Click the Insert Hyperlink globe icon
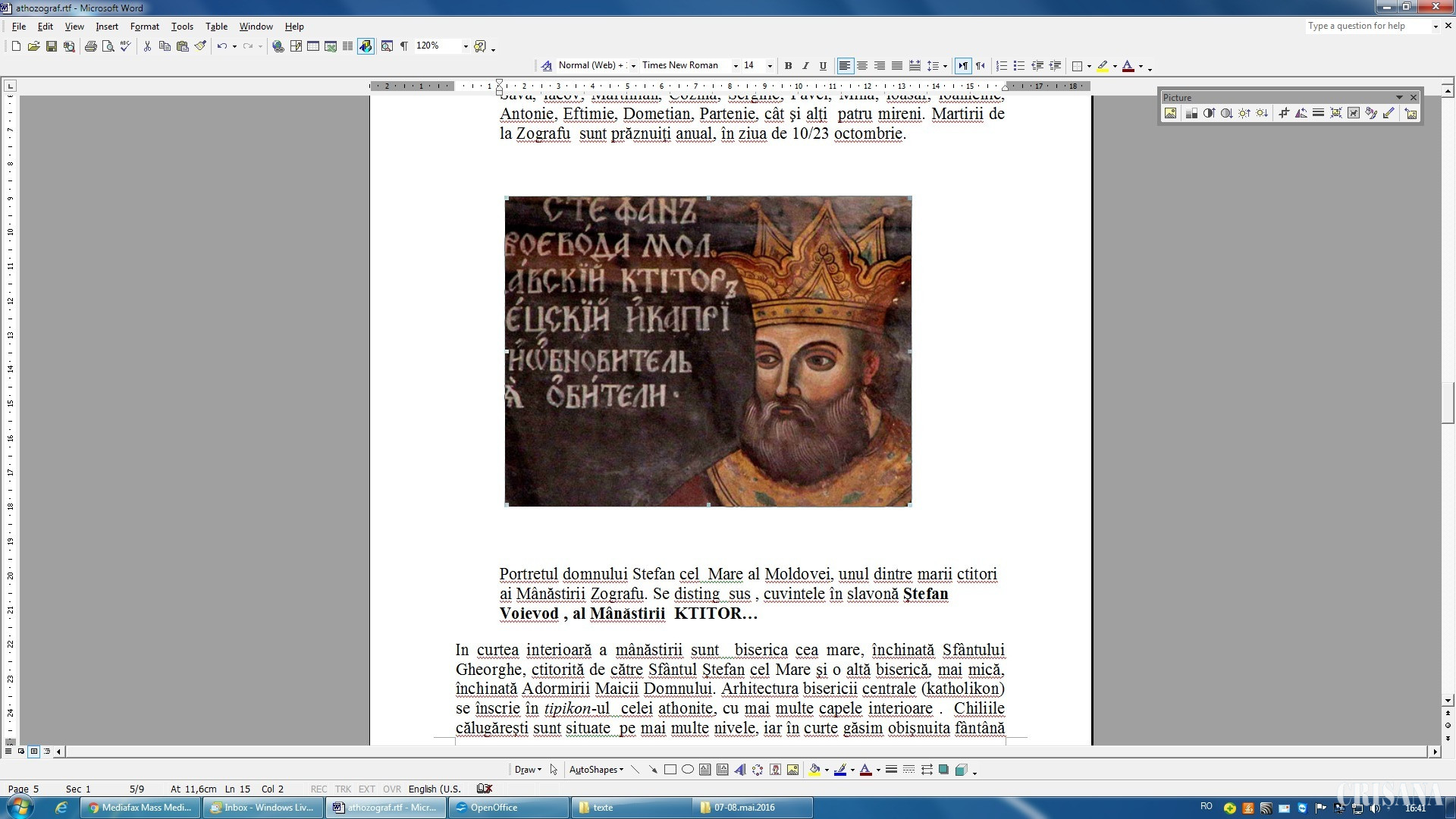This screenshot has height=819, width=1456. tap(278, 46)
